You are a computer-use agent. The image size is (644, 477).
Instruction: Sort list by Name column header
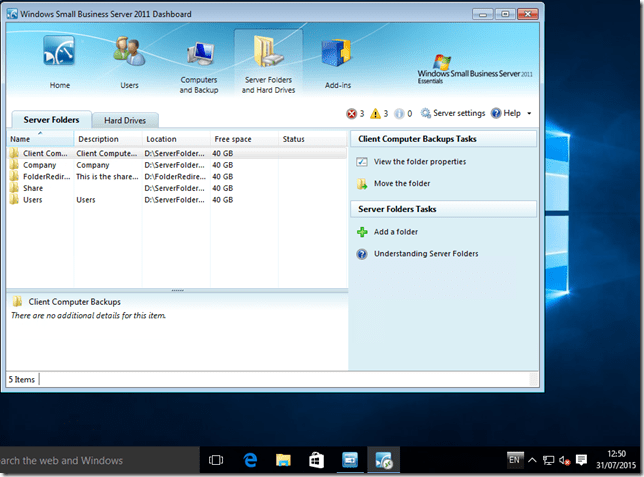click(40, 139)
